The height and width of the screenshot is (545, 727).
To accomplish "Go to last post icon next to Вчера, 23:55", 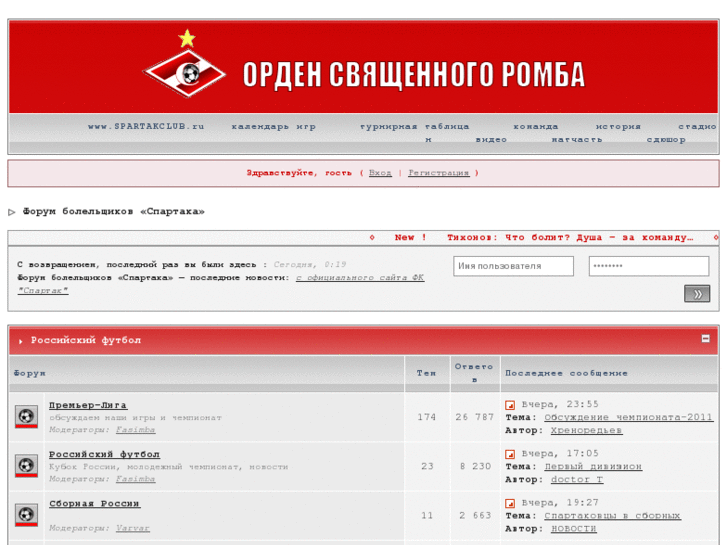I will pos(510,405).
